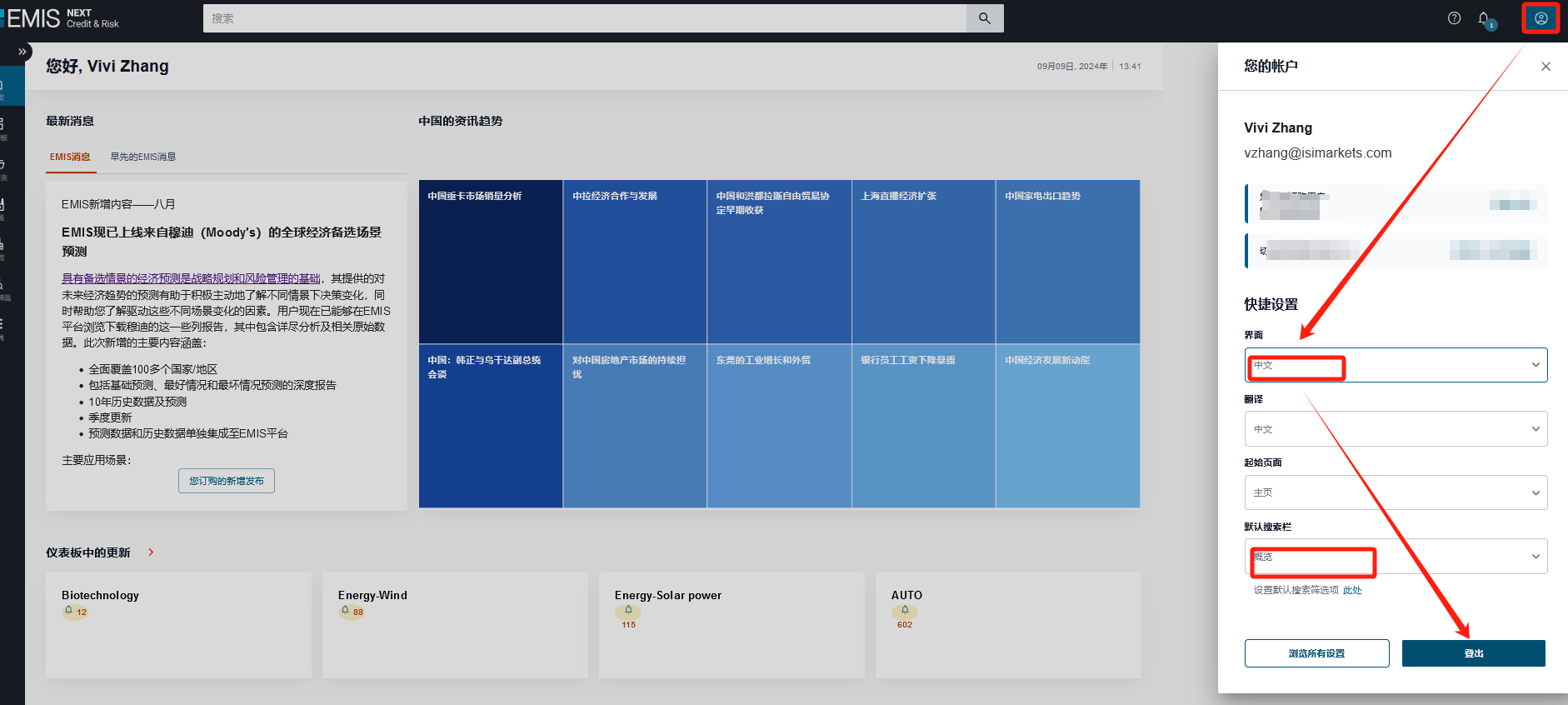Image resolution: width=1568 pixels, height=705 pixels.
Task: Click the 登出 button
Action: coord(1473,653)
